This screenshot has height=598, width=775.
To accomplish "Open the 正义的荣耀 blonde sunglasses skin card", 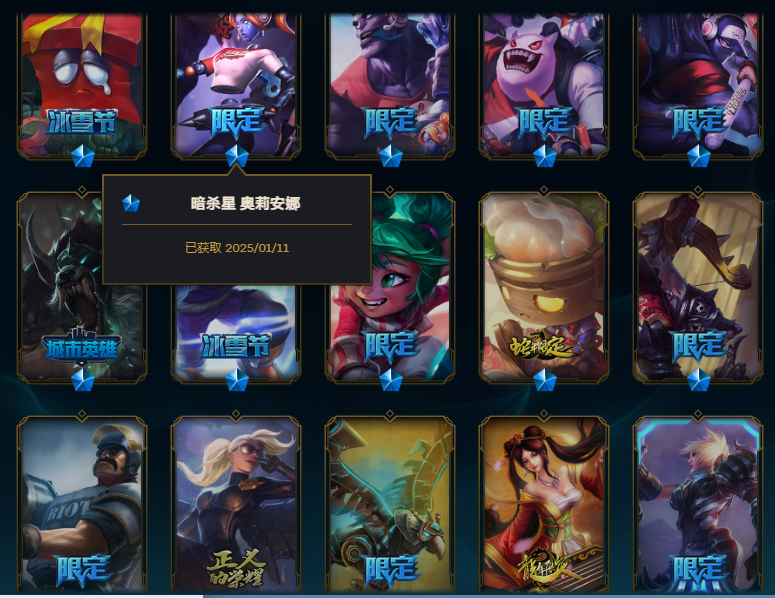I will (x=236, y=504).
